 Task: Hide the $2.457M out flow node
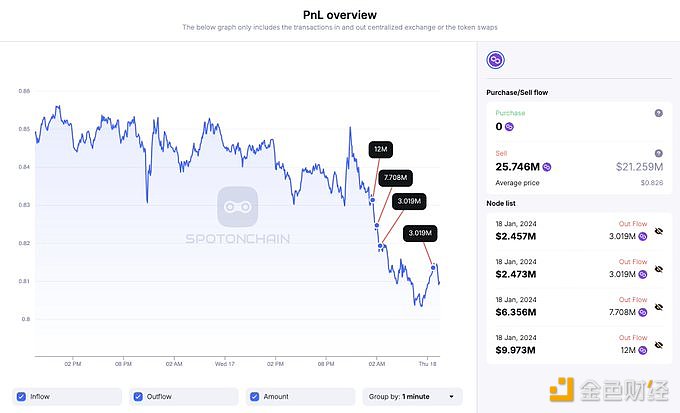658,234
